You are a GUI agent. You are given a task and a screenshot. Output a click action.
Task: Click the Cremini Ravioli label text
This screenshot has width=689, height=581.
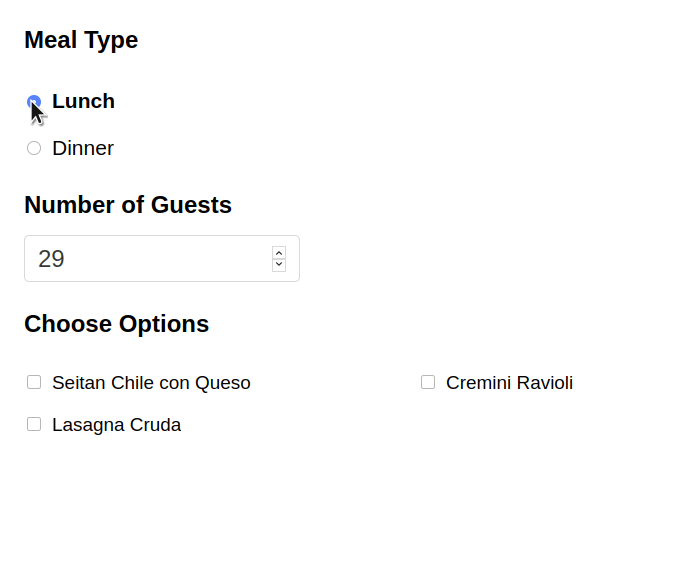[x=509, y=383]
